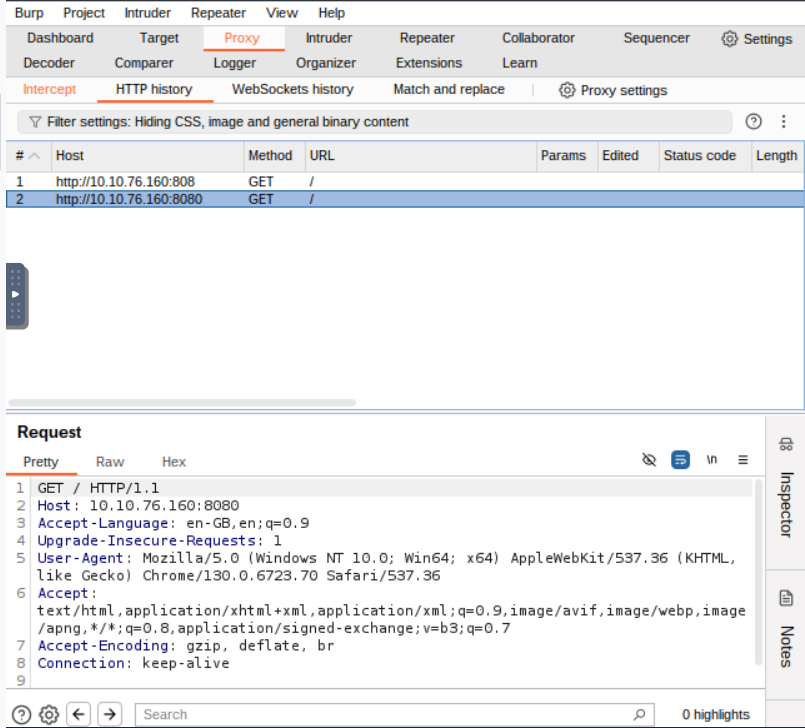Open the Sequencer tab
Viewport: 805px width, 728px height.
click(x=657, y=38)
